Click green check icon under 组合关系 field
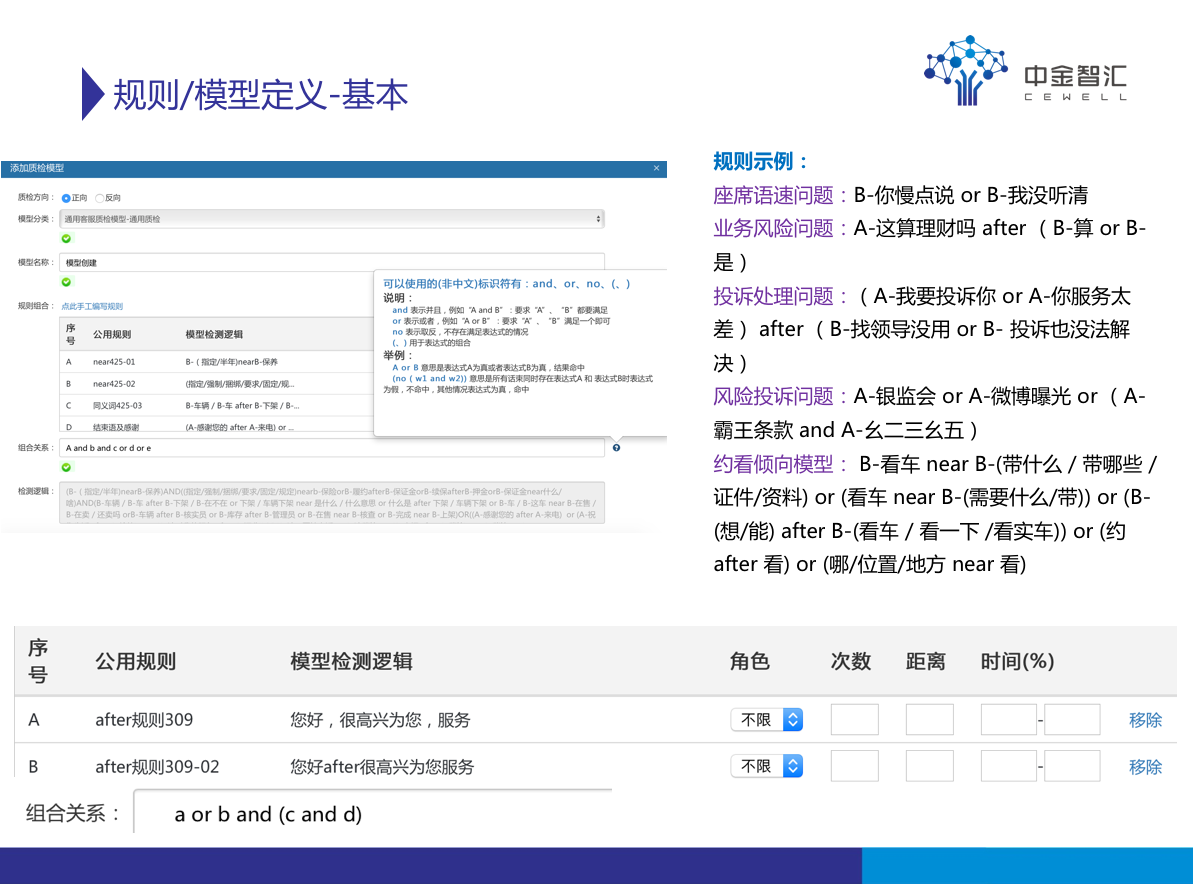 67,467
